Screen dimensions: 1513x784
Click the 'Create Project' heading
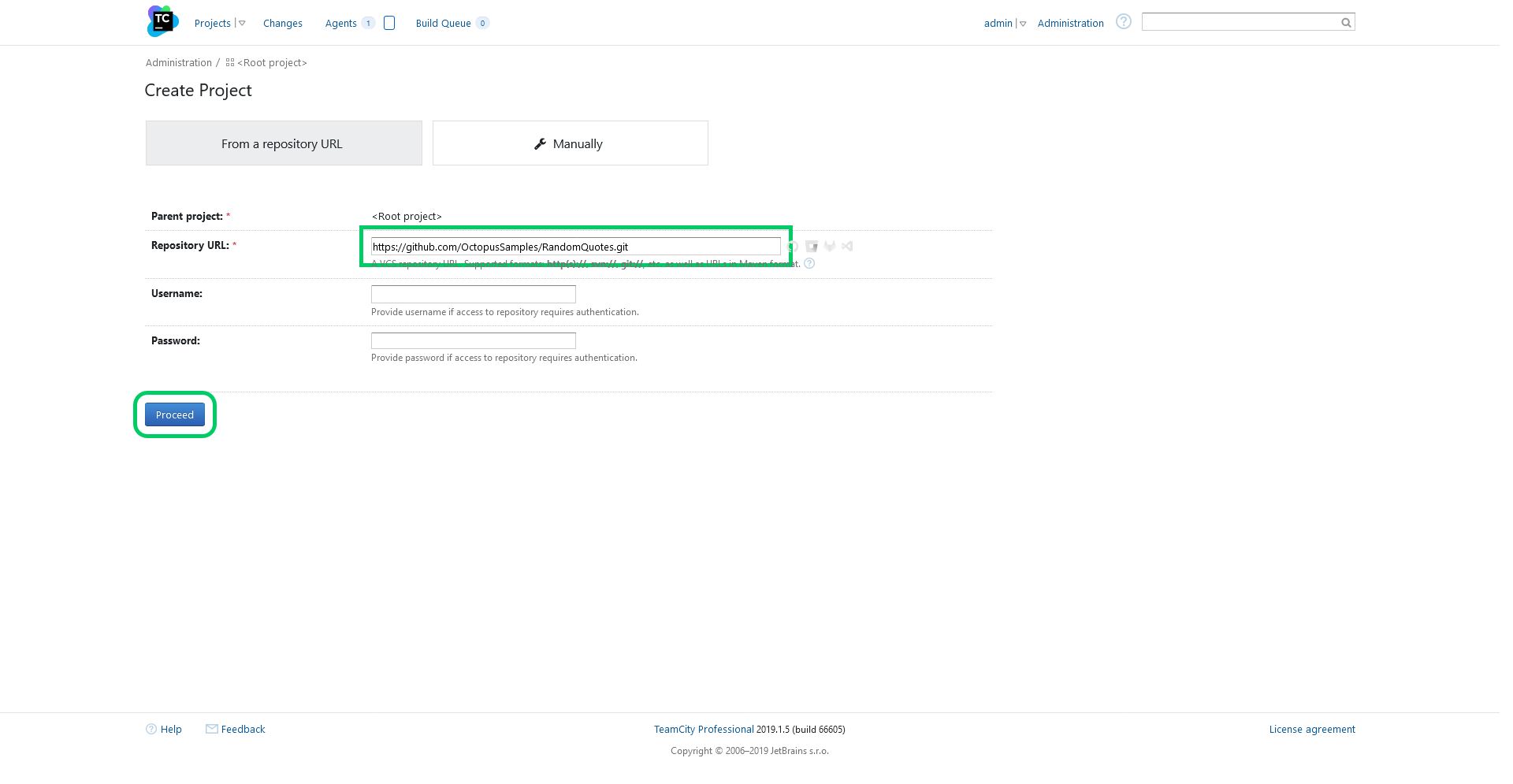tap(199, 91)
